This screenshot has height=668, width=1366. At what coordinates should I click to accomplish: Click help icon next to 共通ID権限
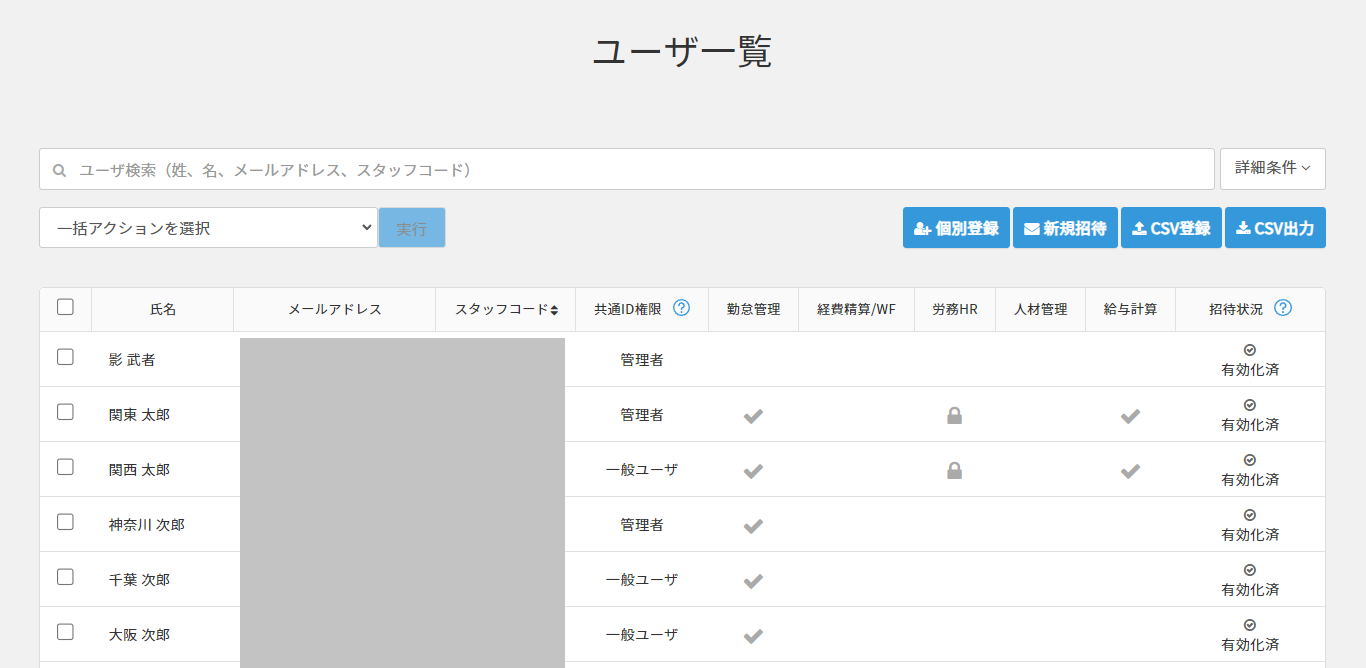point(681,308)
